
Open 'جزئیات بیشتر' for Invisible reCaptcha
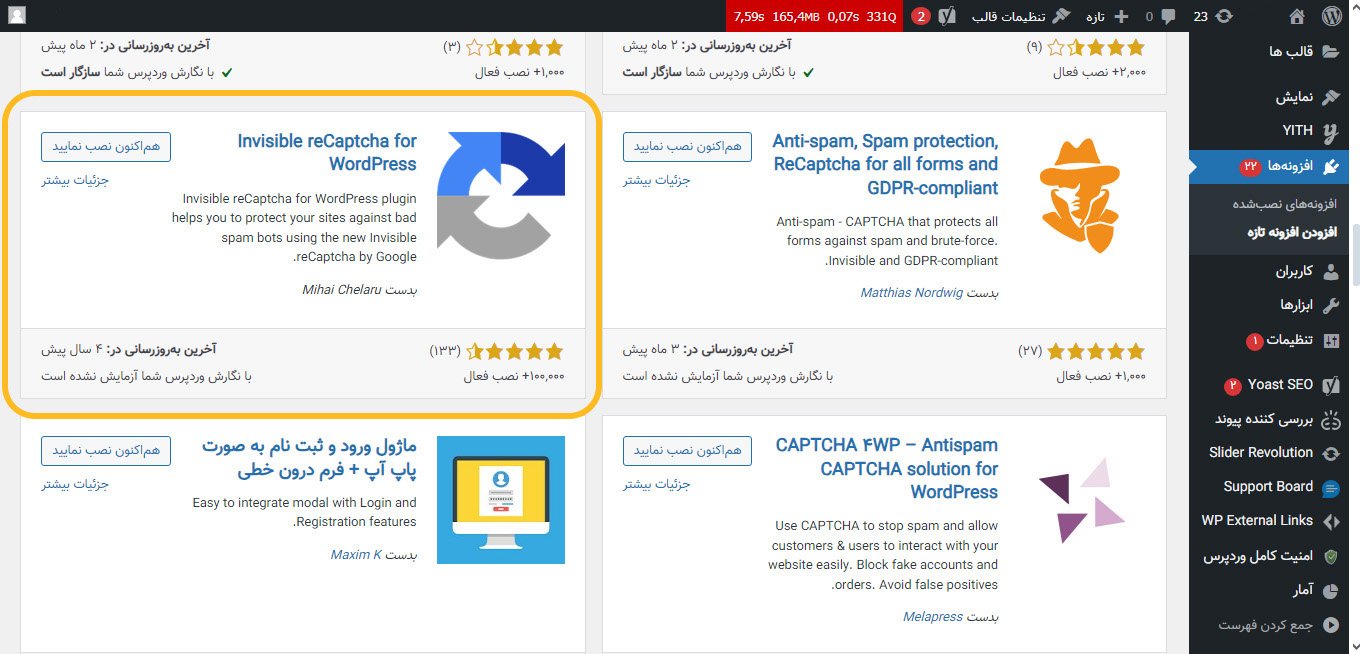coord(74,181)
